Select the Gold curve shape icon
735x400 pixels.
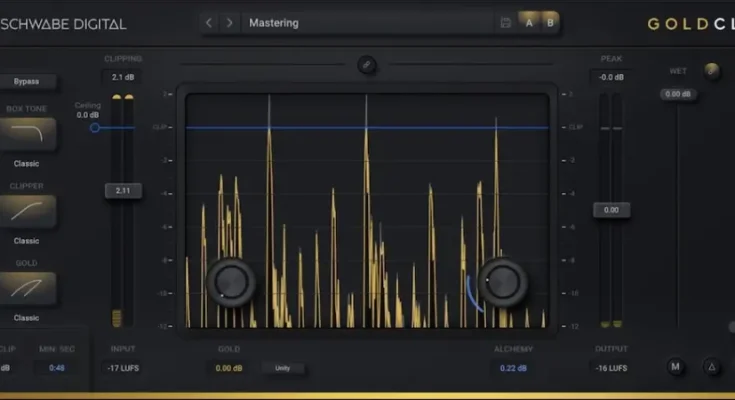(x=27, y=288)
